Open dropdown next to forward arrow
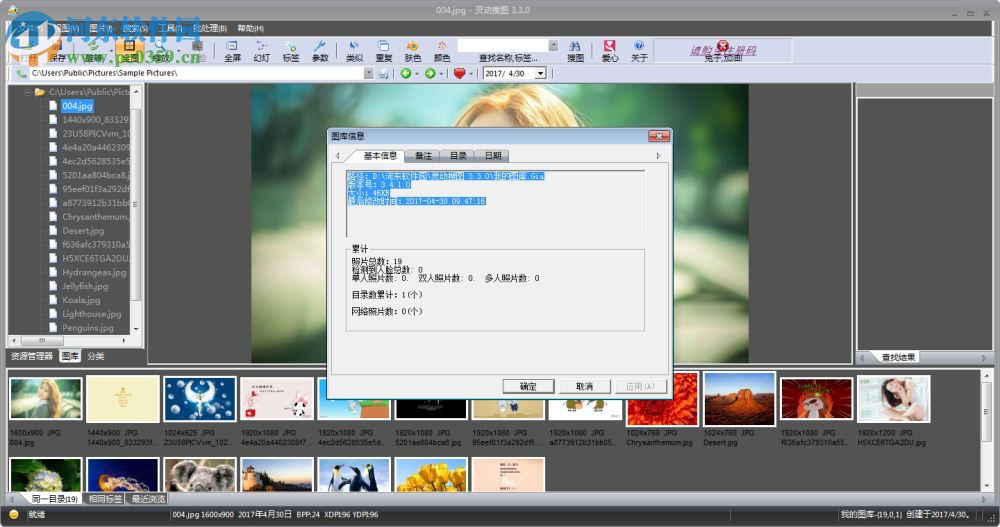The width and height of the screenshot is (1000, 527). point(441,74)
